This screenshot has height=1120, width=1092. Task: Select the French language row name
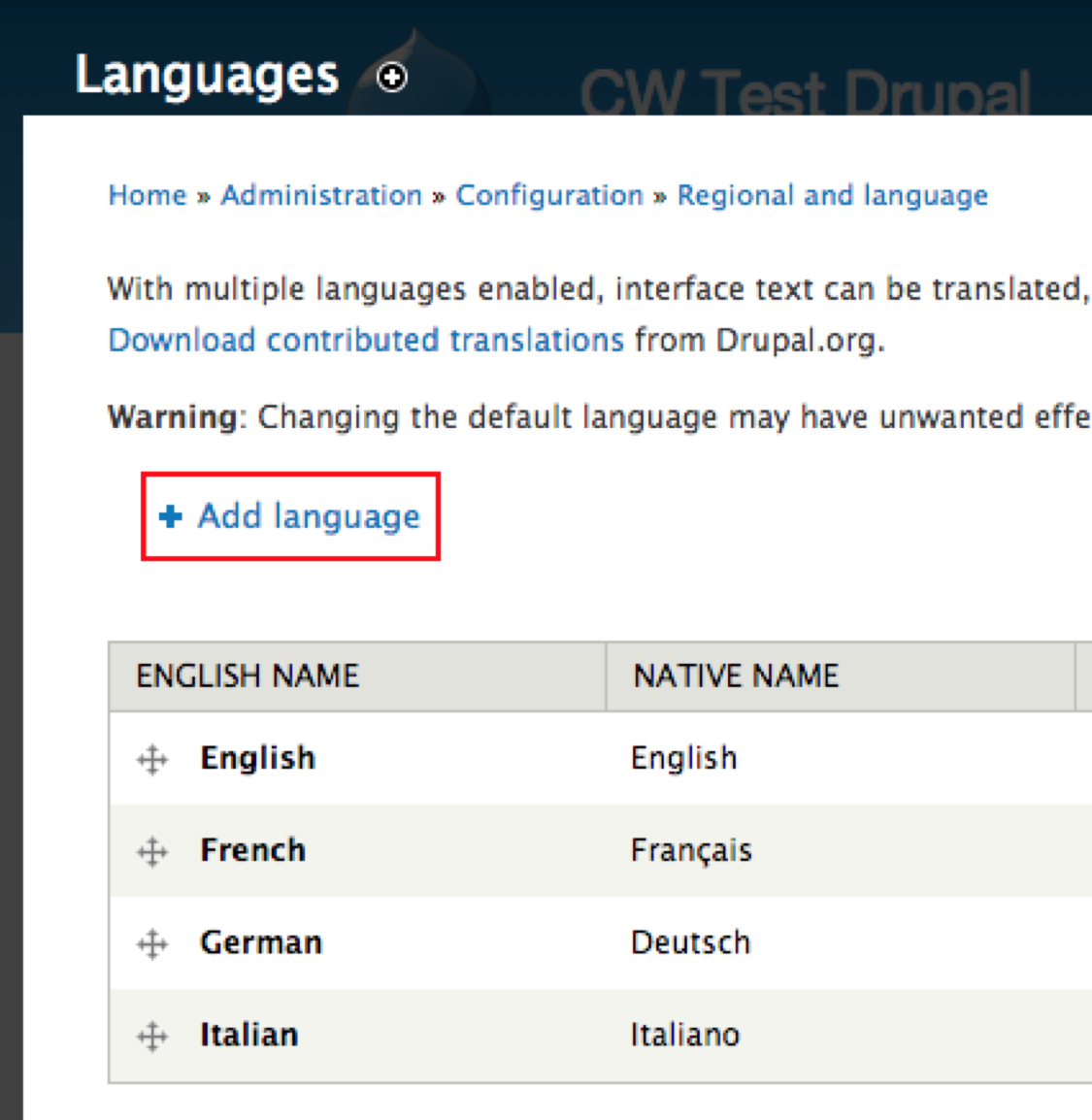pyautogui.click(x=252, y=850)
